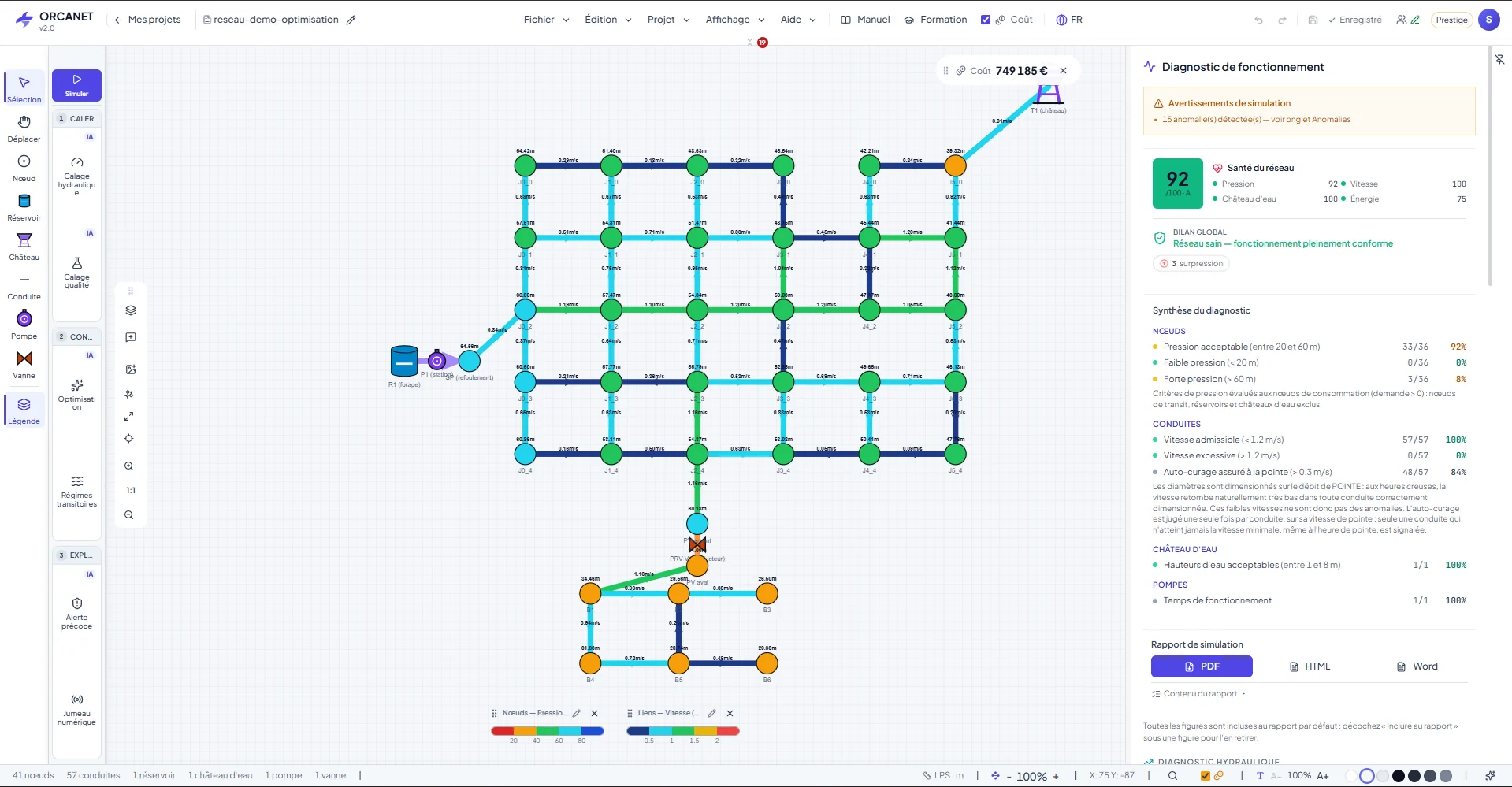Click the satellite icon in canvas toolbar
This screenshot has width=1512, height=787.
pyautogui.click(x=130, y=394)
